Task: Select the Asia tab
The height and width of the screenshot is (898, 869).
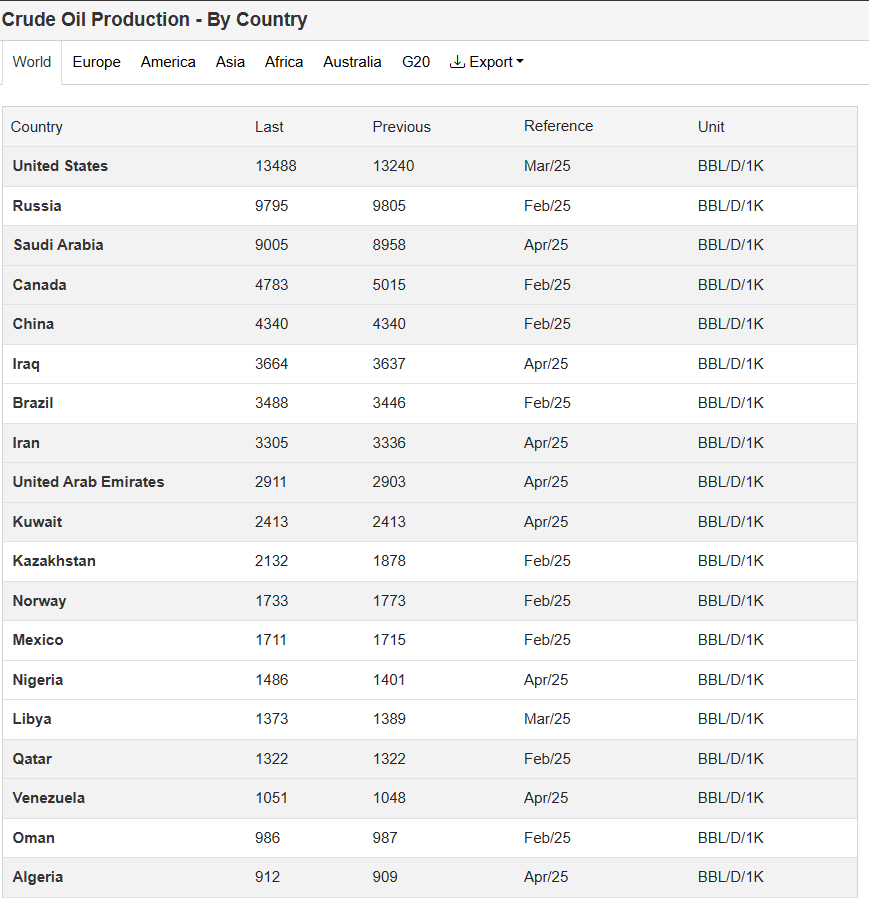Action: (230, 62)
